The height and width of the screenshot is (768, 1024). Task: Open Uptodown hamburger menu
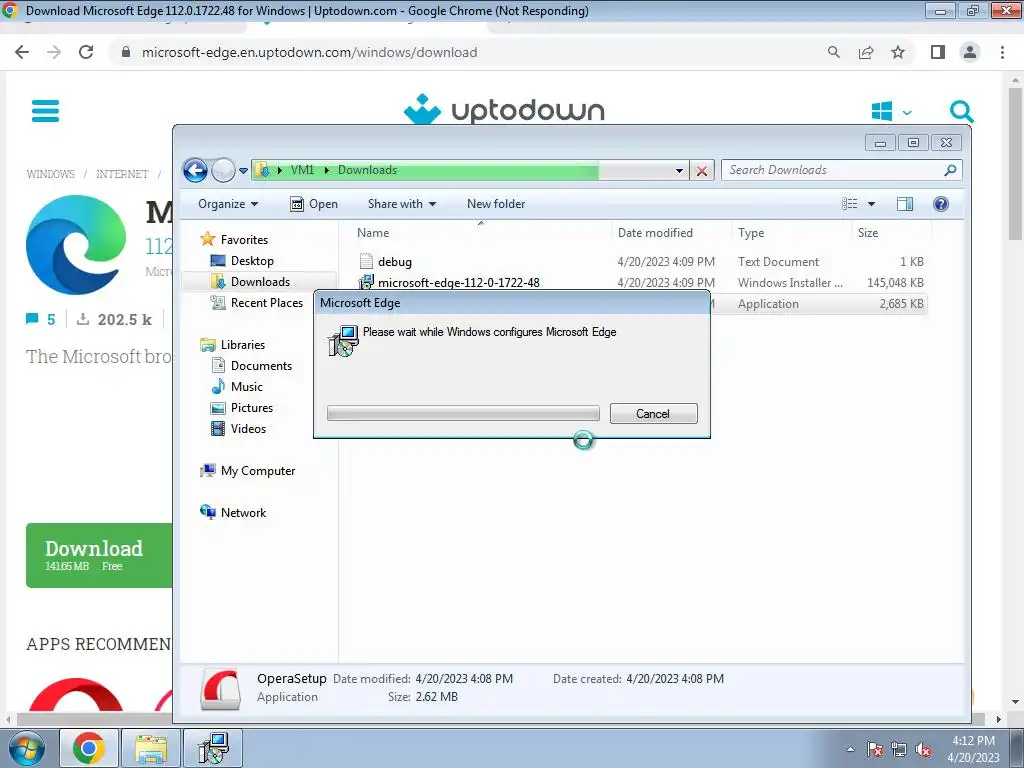click(x=45, y=111)
